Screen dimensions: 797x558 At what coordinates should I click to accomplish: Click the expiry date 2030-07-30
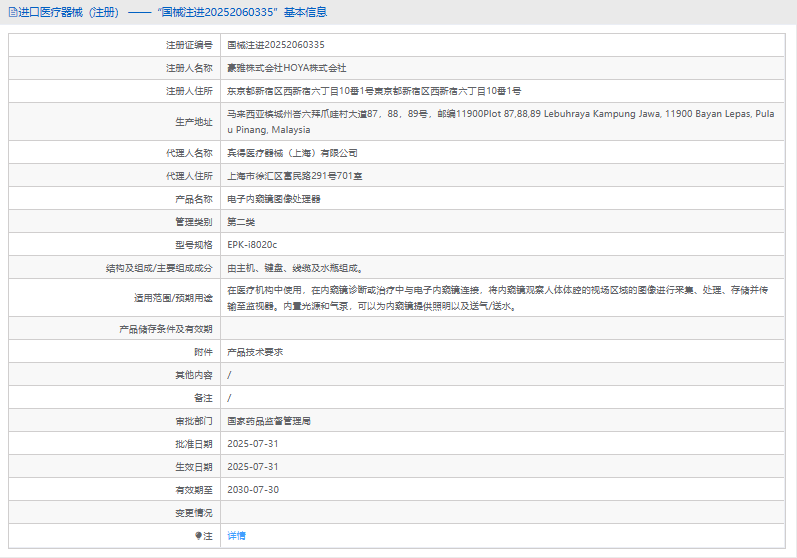(x=253, y=490)
